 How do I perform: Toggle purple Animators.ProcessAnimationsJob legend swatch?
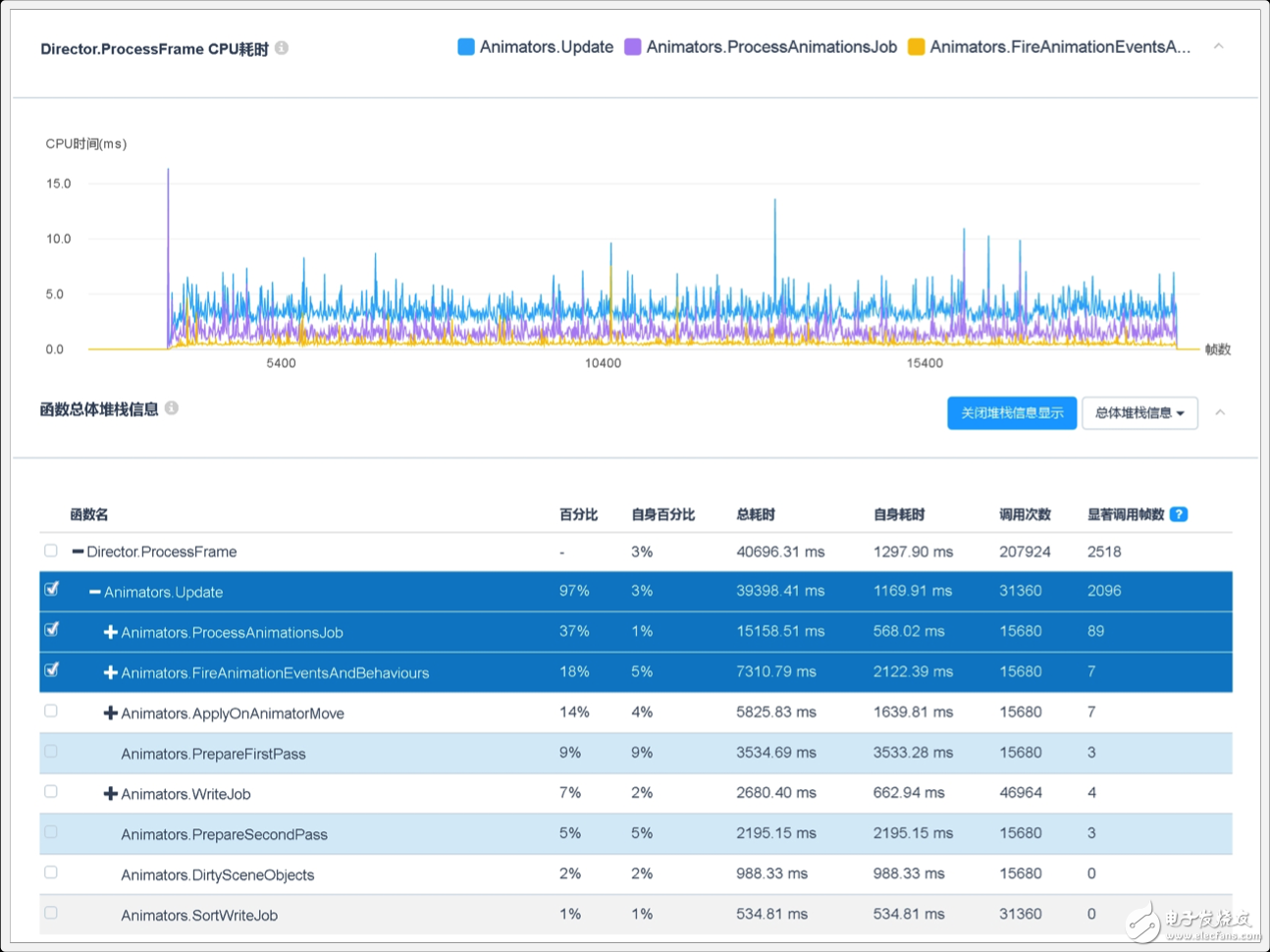pyautogui.click(x=633, y=47)
